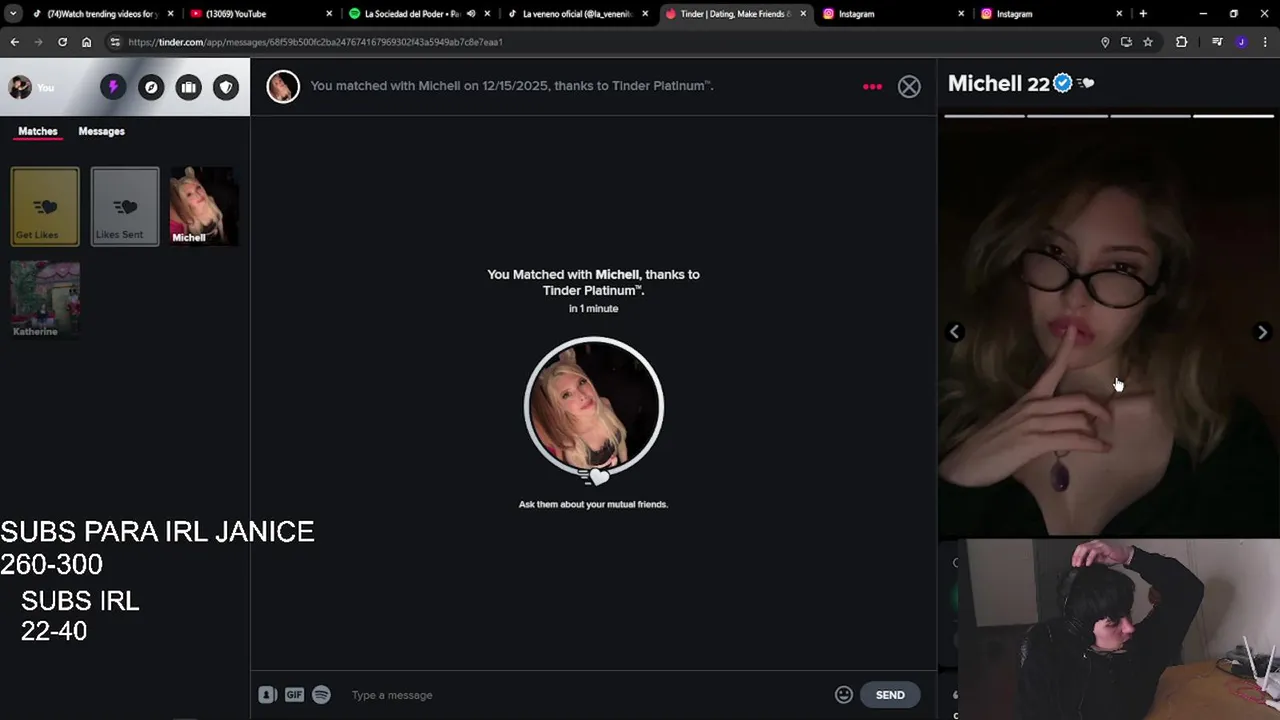The image size is (1280, 720).
Task: Open the briefcase work mode icon
Action: click(x=188, y=87)
